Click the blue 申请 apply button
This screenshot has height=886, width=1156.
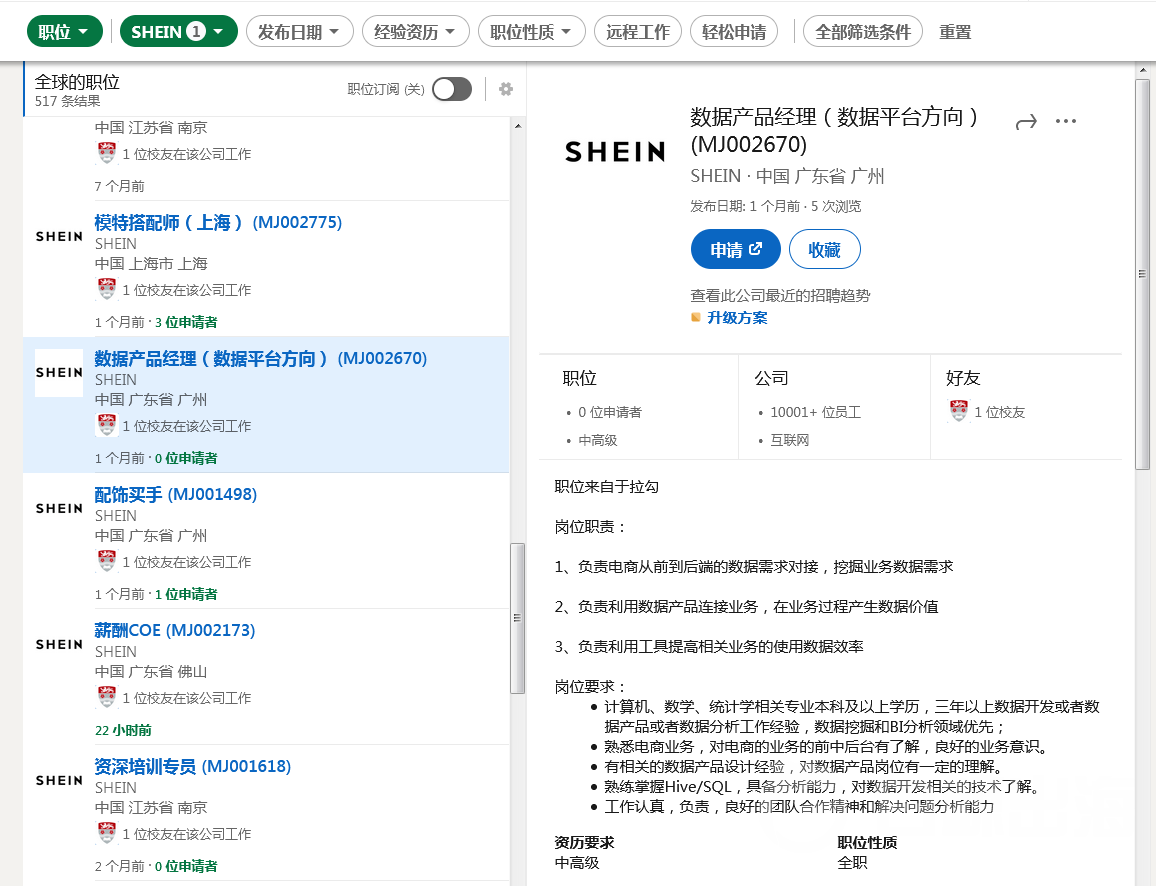pos(736,250)
